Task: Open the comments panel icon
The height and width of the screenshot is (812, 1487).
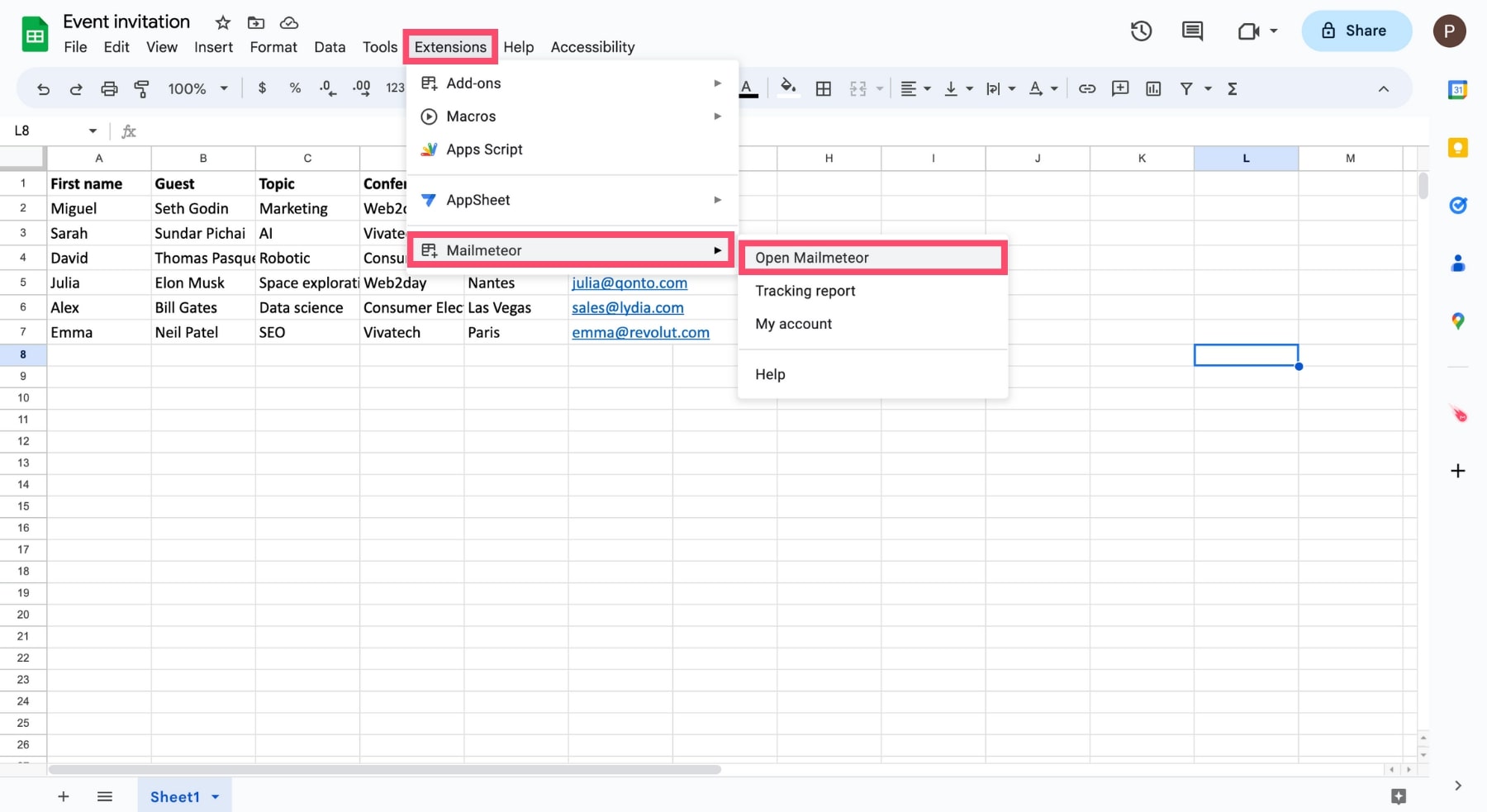Action: tap(1192, 31)
